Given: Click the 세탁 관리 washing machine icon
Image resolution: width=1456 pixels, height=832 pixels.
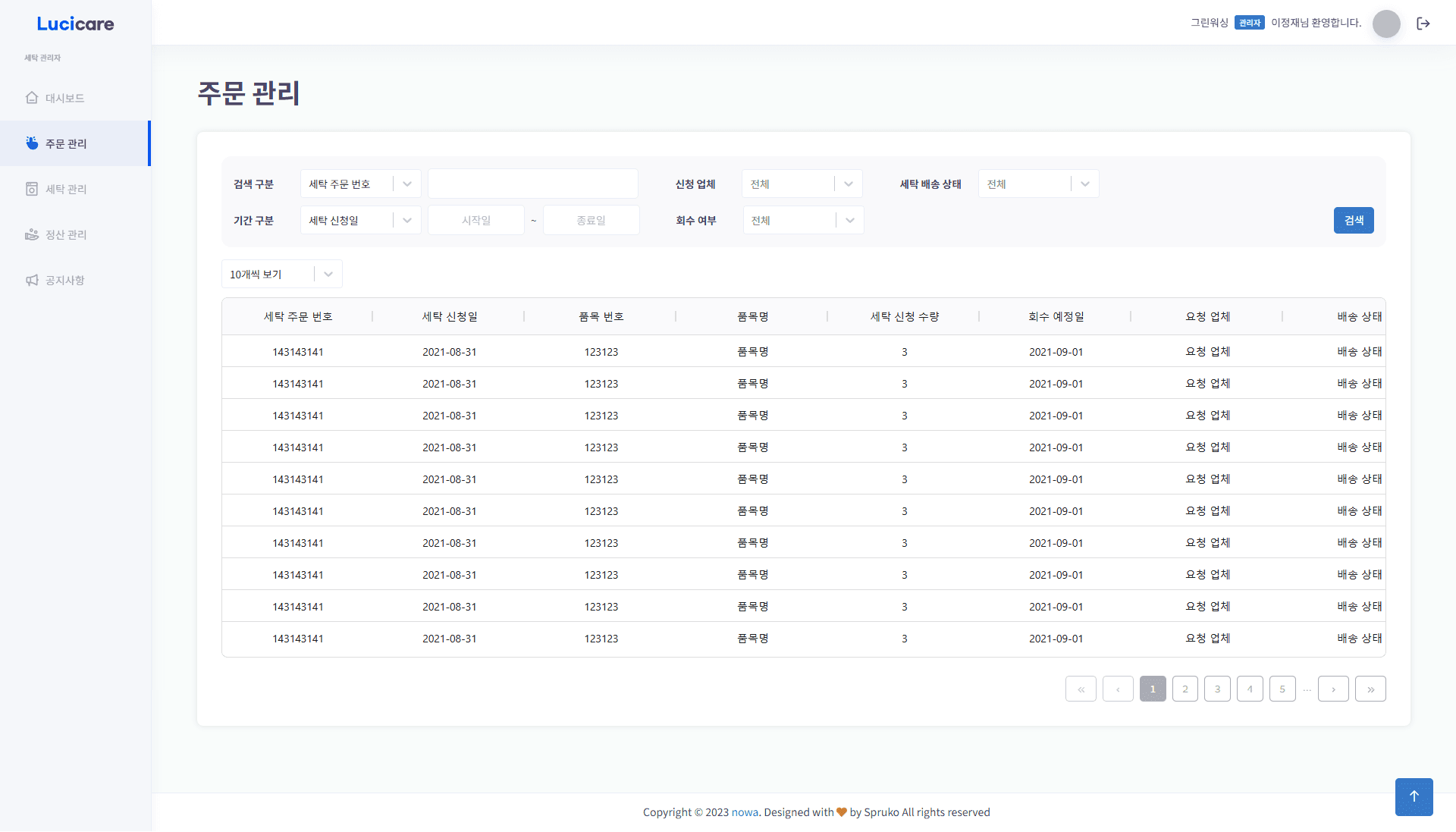Looking at the screenshot, I should click(x=31, y=189).
